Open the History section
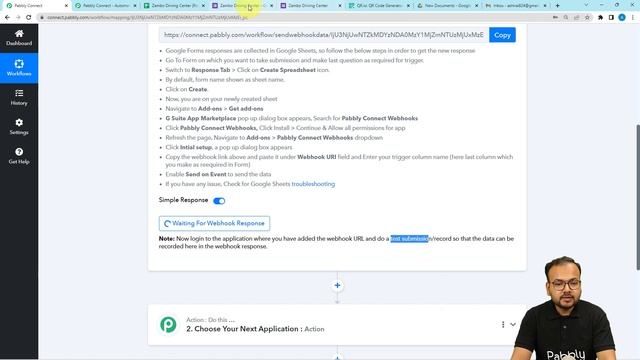This screenshot has height=360, width=640. point(19,98)
